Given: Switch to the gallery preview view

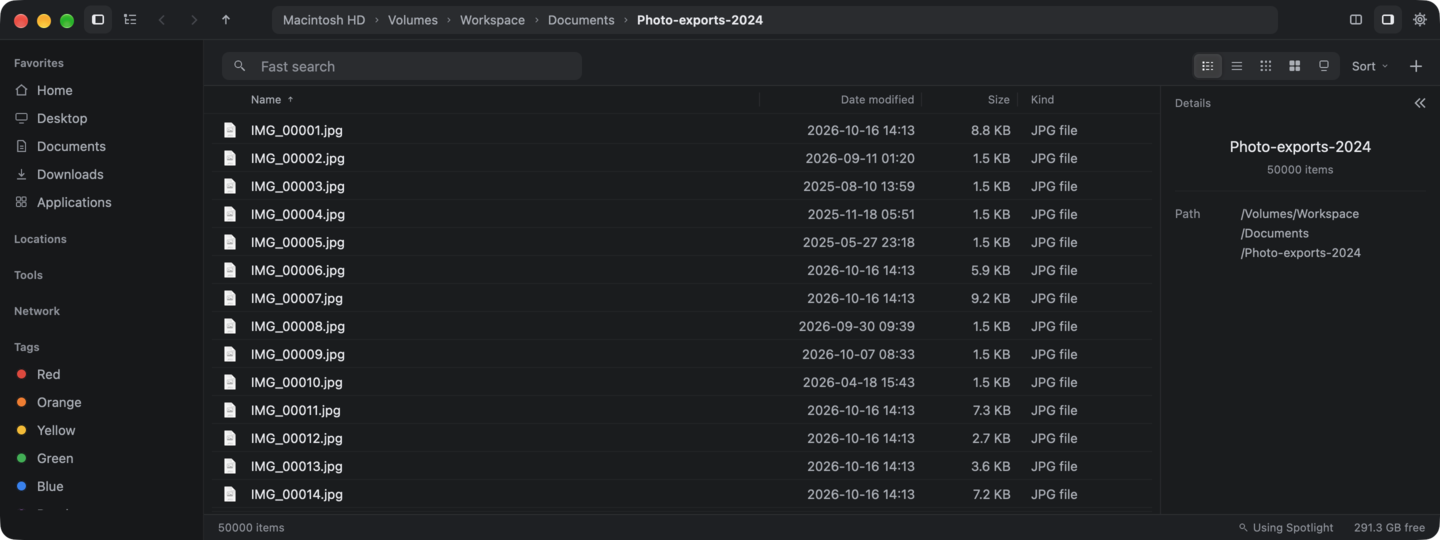Looking at the screenshot, I should point(1324,66).
